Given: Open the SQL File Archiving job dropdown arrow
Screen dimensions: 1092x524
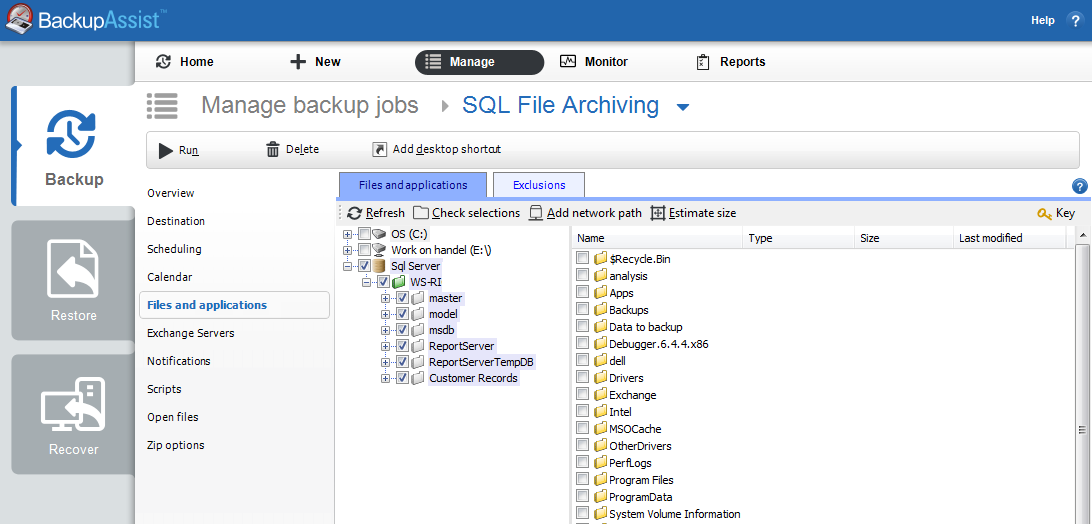Looking at the screenshot, I should tap(683, 107).
